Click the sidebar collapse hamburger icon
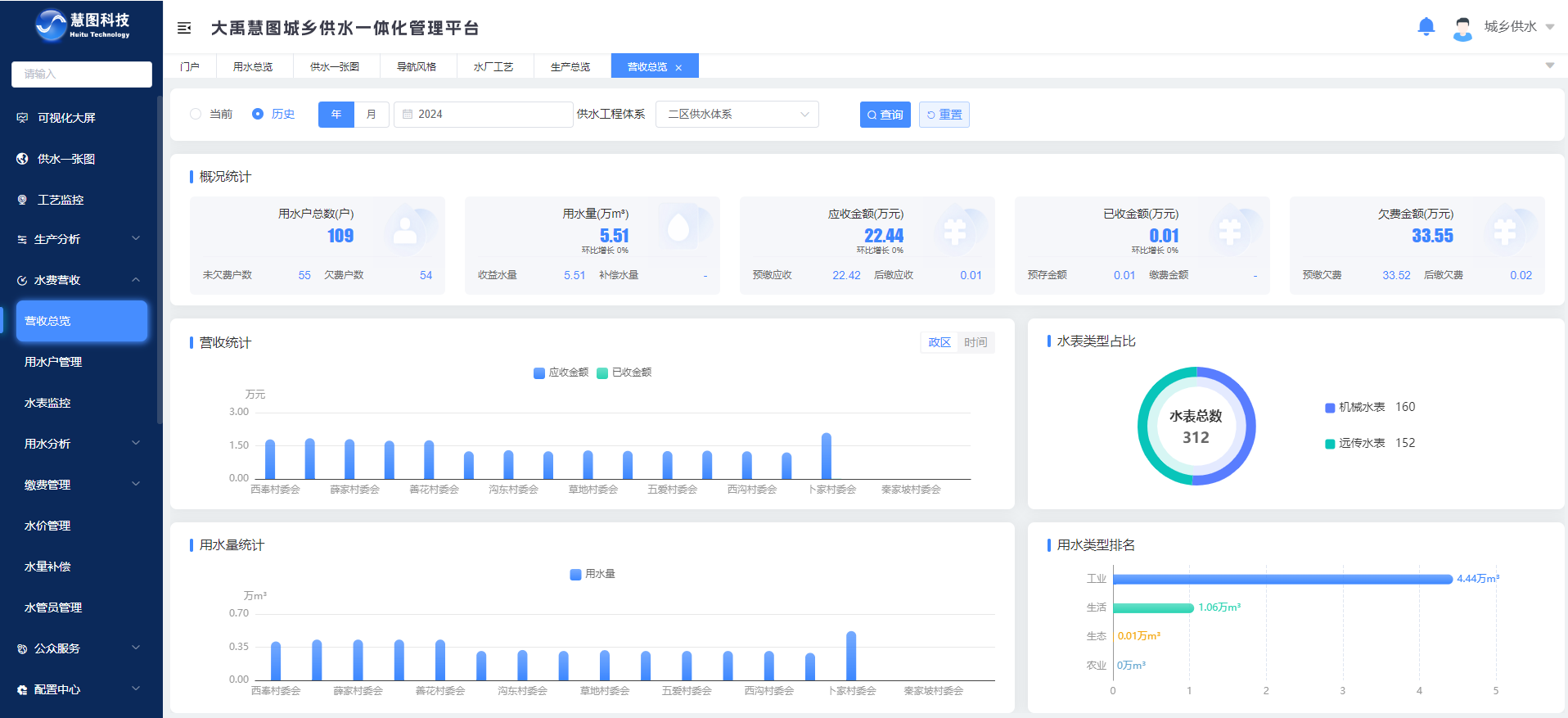Viewport: 1568px width, 718px height. pyautogui.click(x=184, y=28)
